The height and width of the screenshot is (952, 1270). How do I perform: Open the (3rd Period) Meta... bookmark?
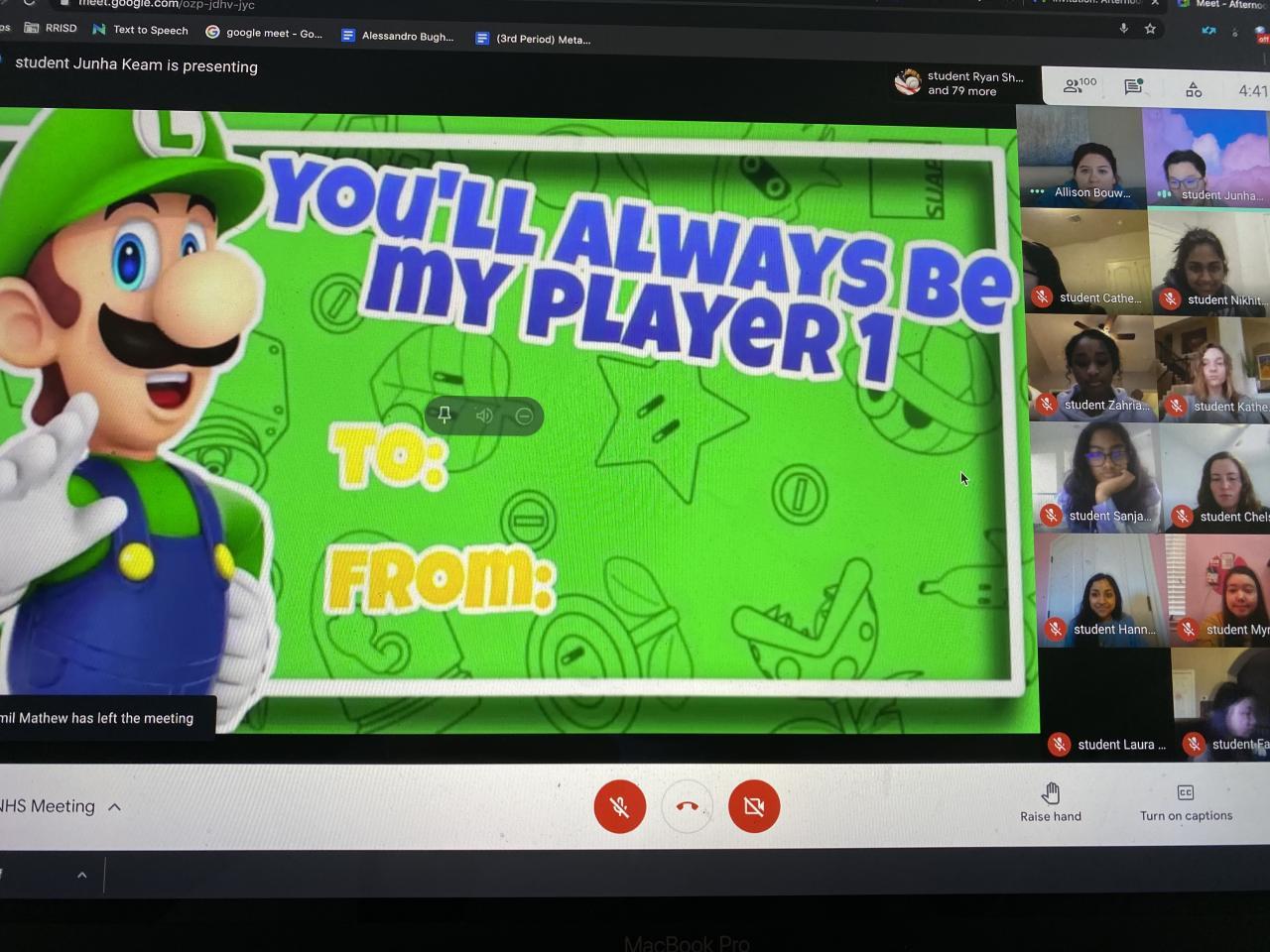[533, 39]
